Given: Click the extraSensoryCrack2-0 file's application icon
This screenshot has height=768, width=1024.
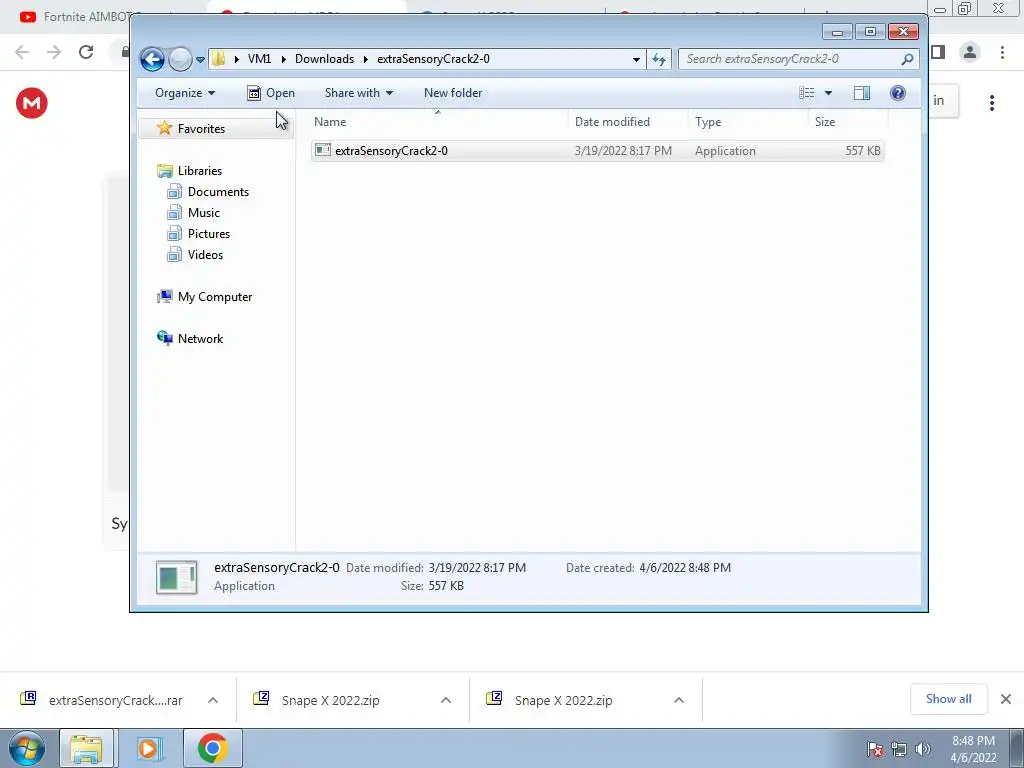Looking at the screenshot, I should coord(323,150).
